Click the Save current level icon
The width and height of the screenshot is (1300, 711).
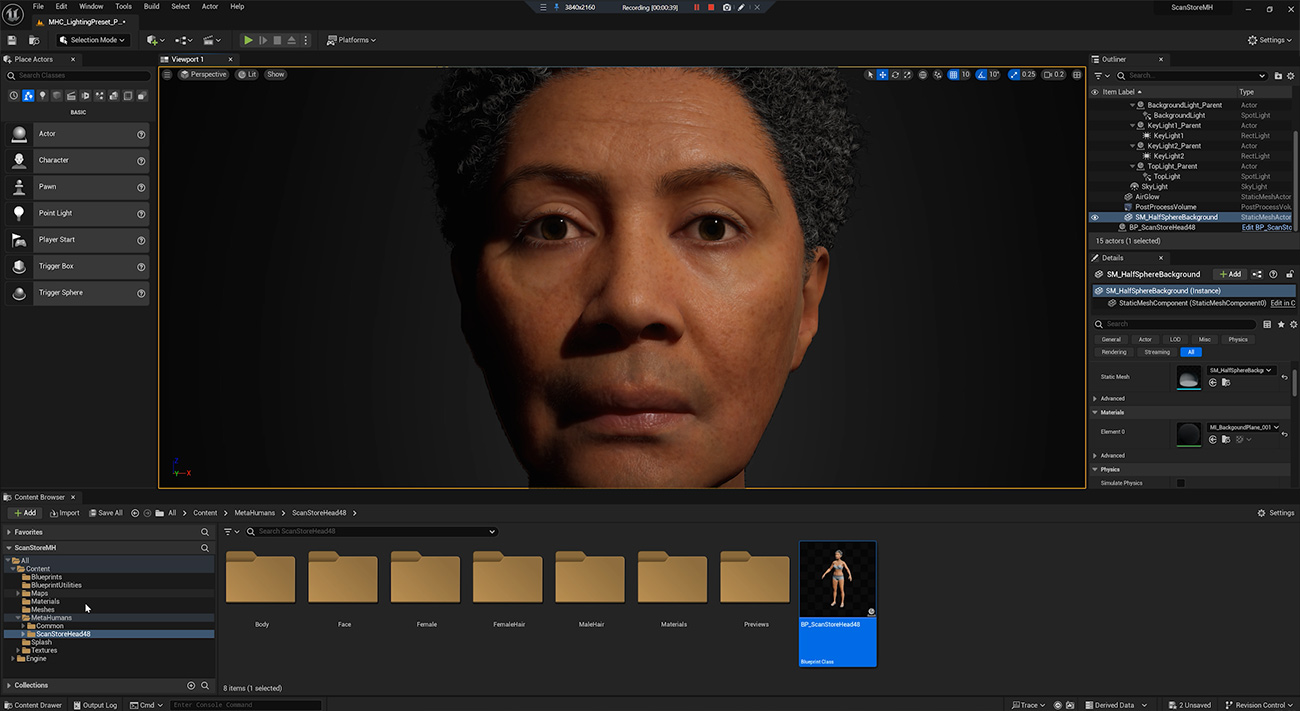pyautogui.click(x=12, y=40)
